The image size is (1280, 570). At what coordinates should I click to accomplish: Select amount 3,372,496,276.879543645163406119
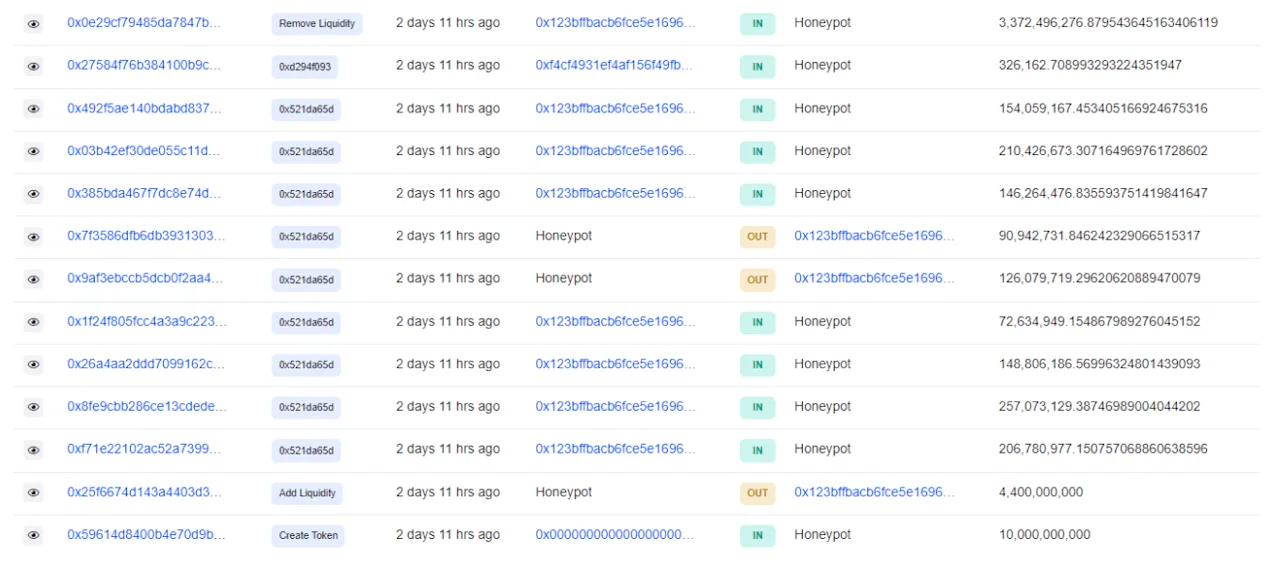click(1108, 23)
